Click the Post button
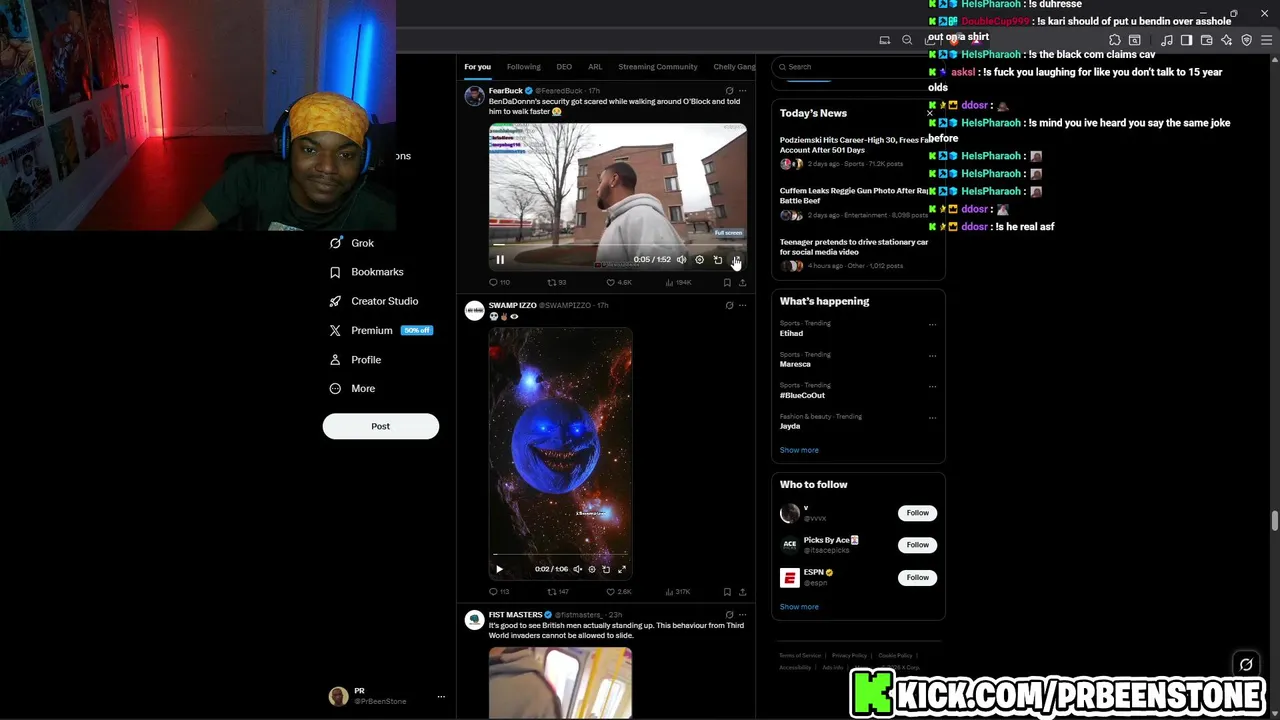 [x=380, y=426]
